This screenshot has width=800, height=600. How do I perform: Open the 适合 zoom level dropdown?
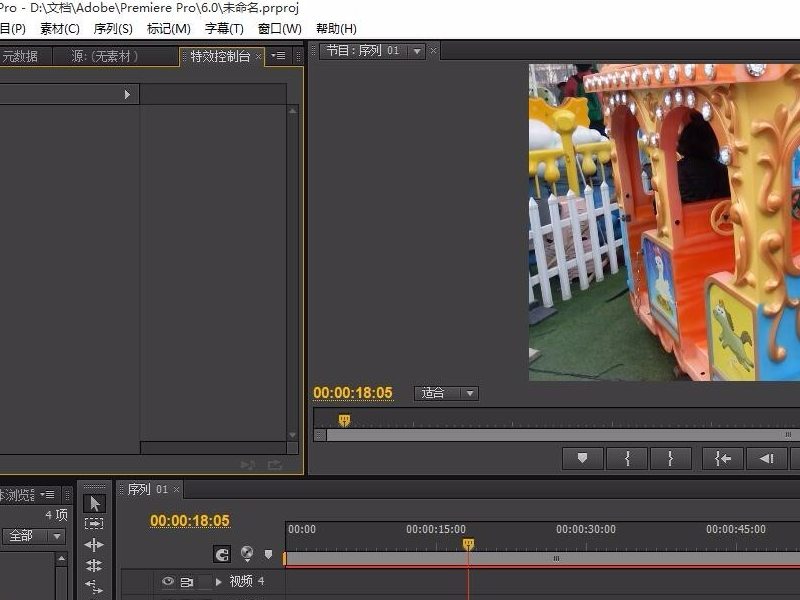tap(446, 393)
